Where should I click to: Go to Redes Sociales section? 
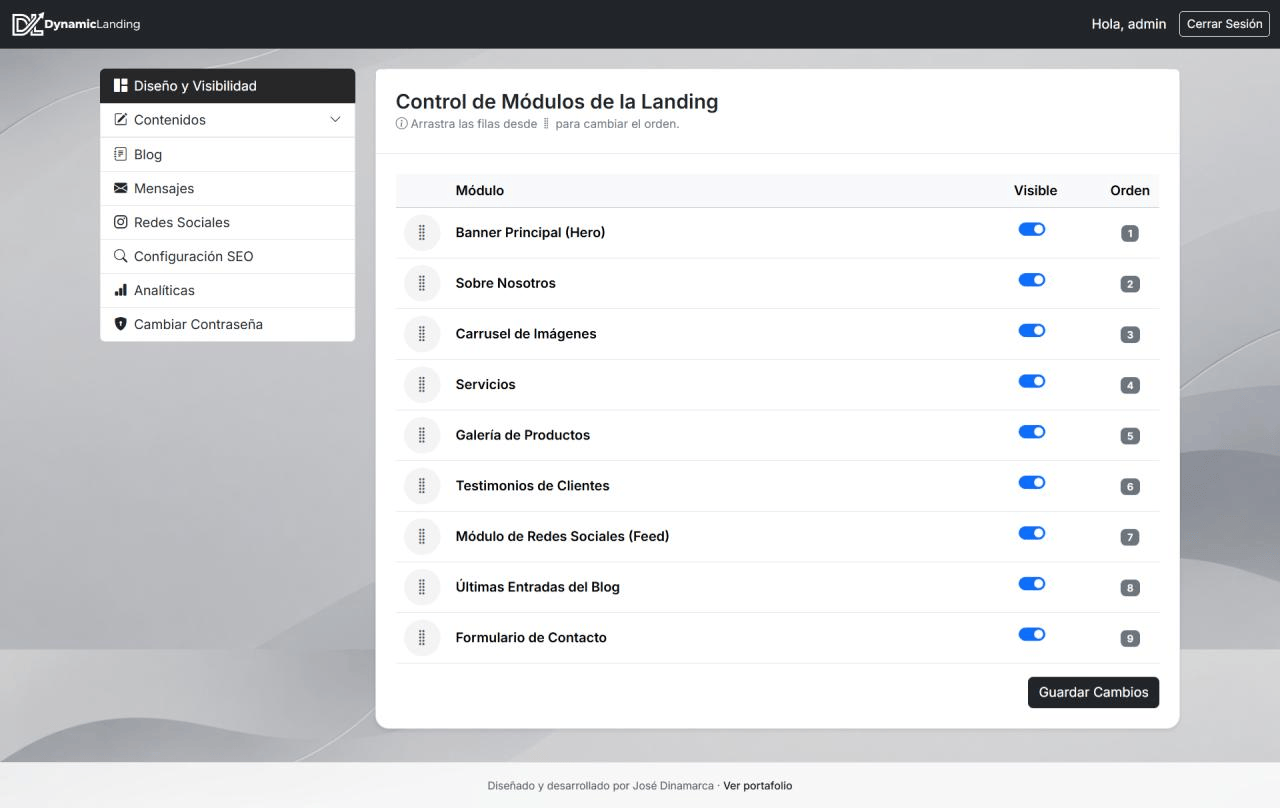[228, 222]
